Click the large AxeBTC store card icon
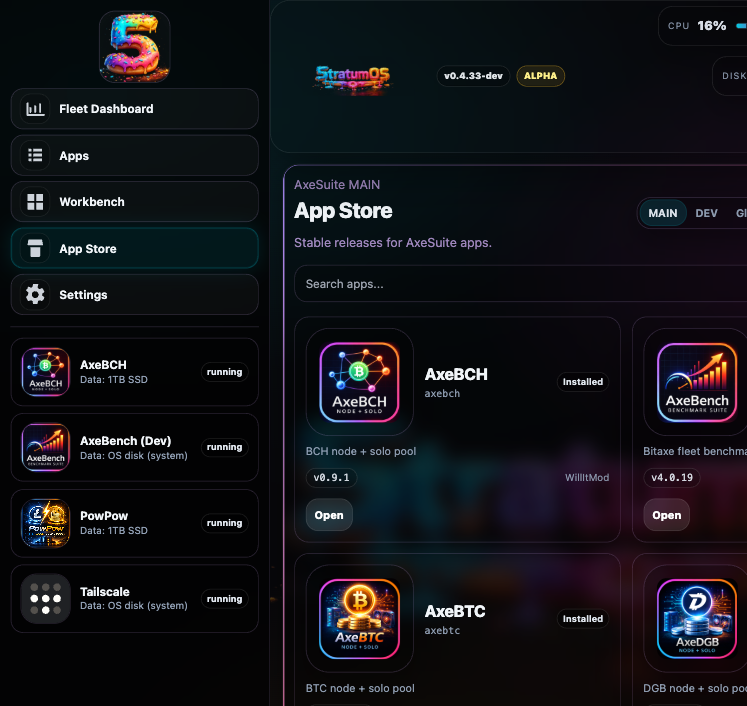The image size is (747, 706). 360,619
